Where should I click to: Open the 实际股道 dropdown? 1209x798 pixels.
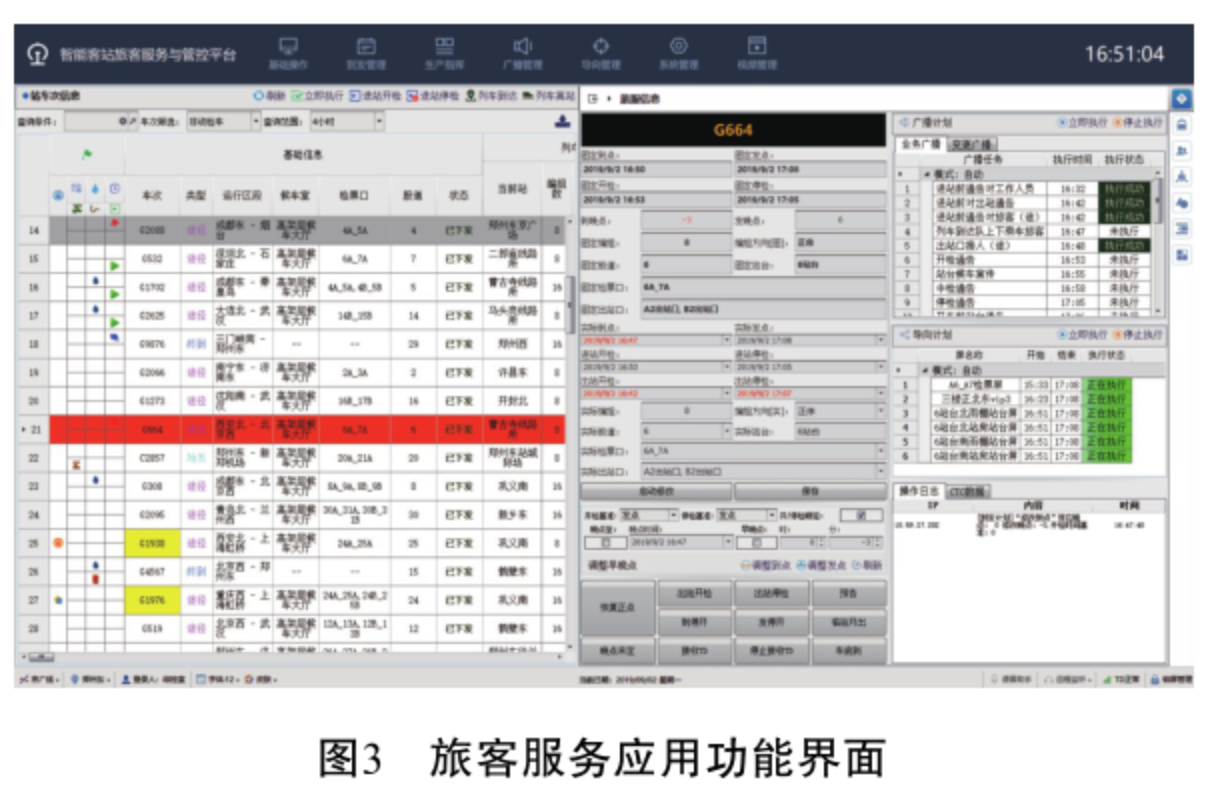click(728, 431)
